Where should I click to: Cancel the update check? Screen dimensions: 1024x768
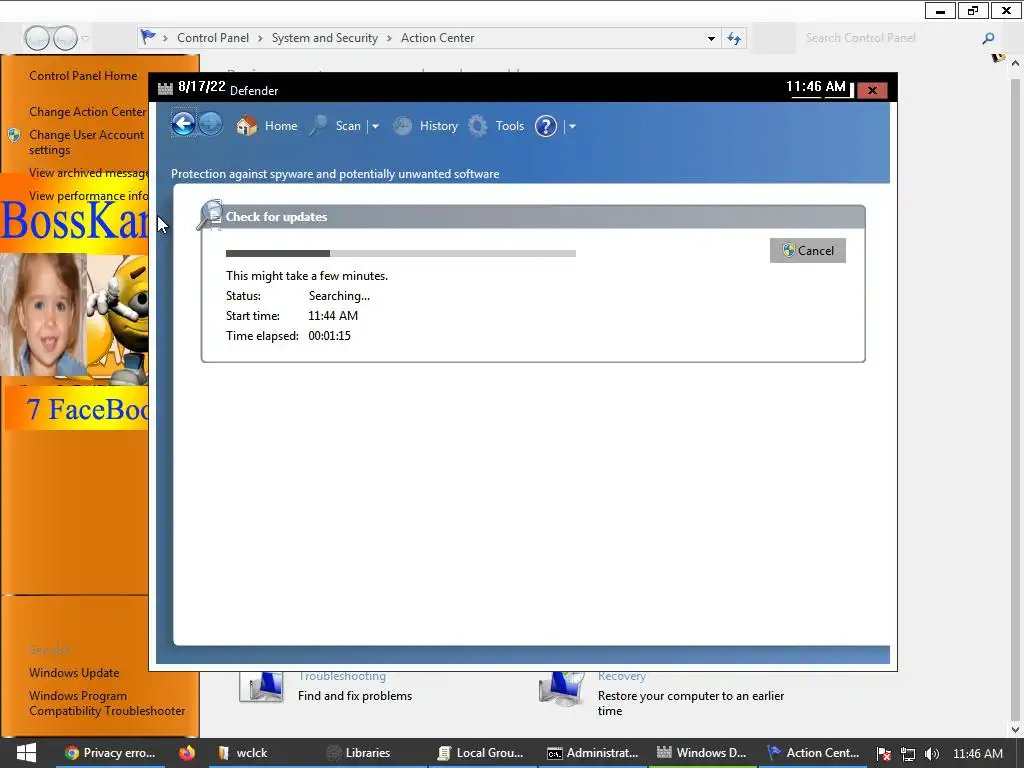[808, 250]
